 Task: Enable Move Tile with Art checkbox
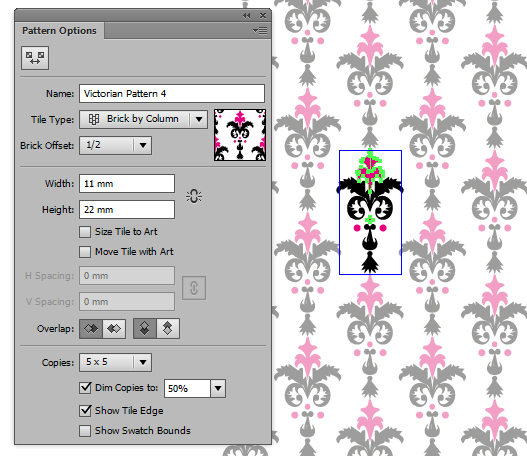85,252
